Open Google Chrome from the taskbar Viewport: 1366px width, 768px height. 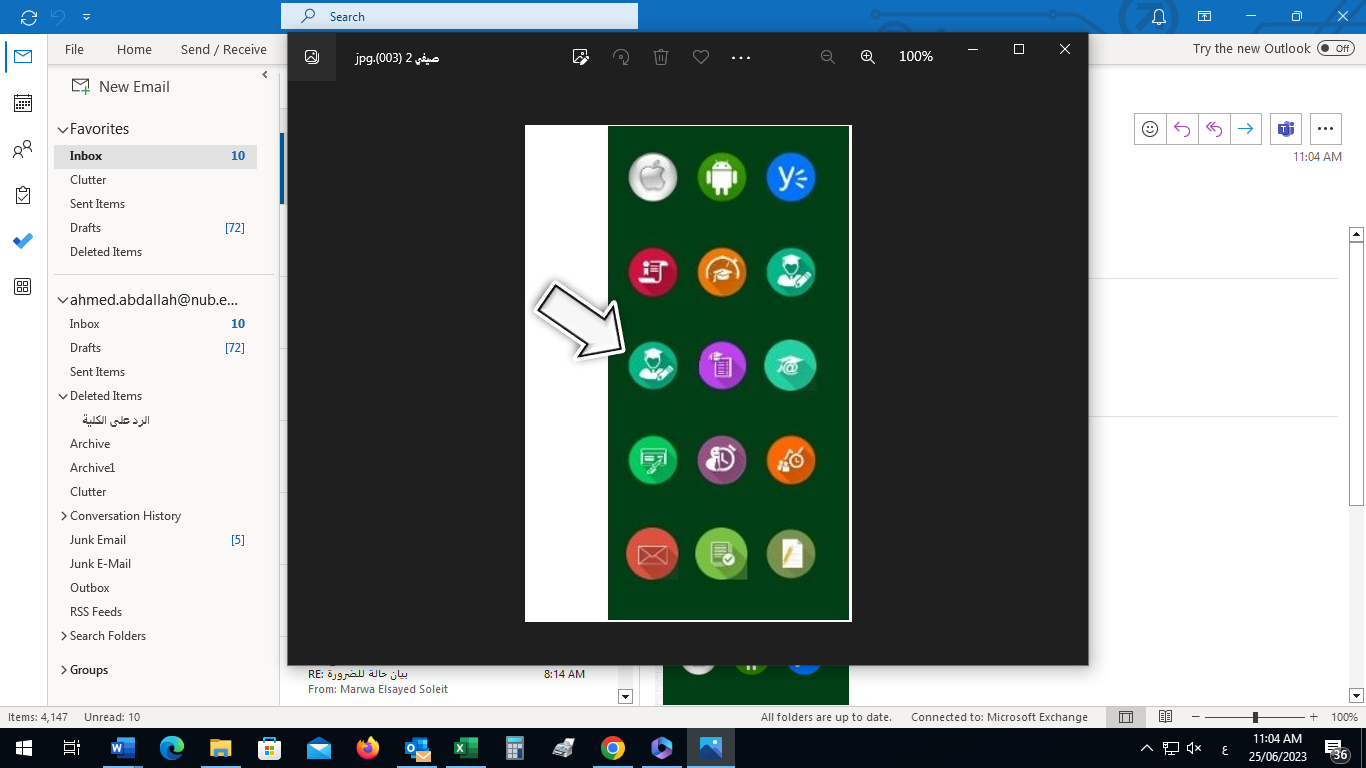(x=613, y=748)
